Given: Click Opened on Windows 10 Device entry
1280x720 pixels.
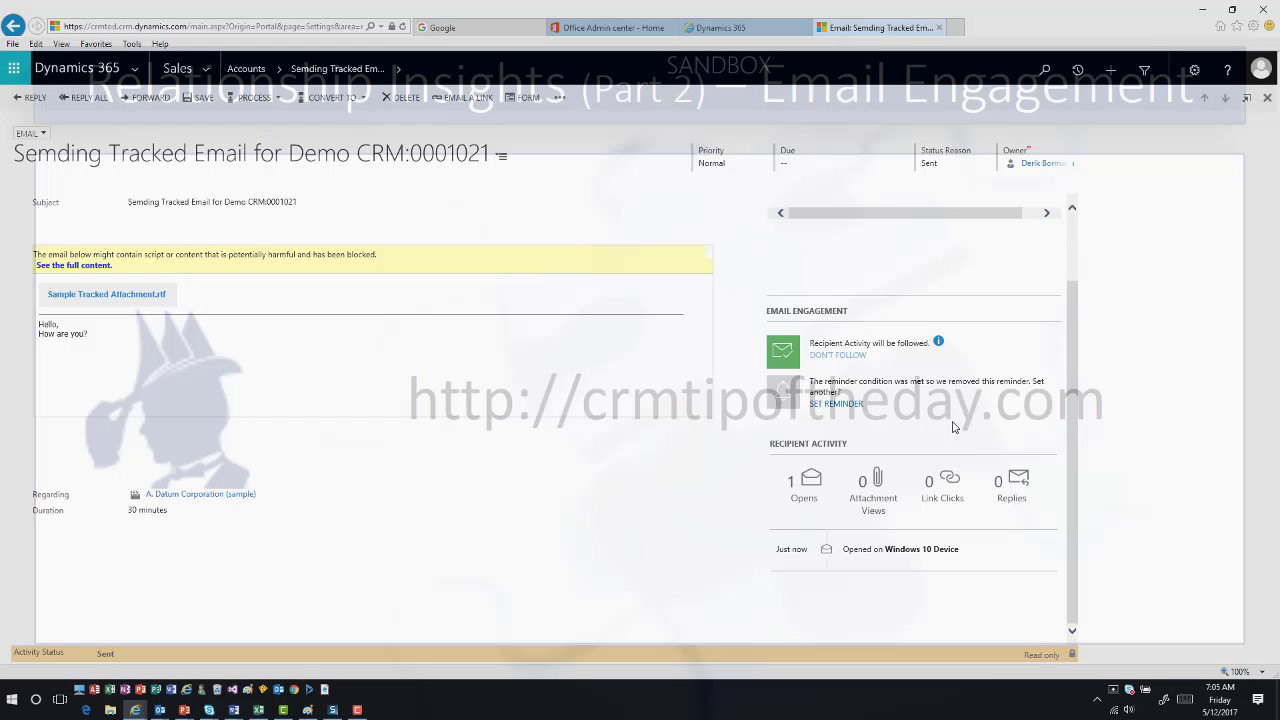Looking at the screenshot, I should click(900, 549).
